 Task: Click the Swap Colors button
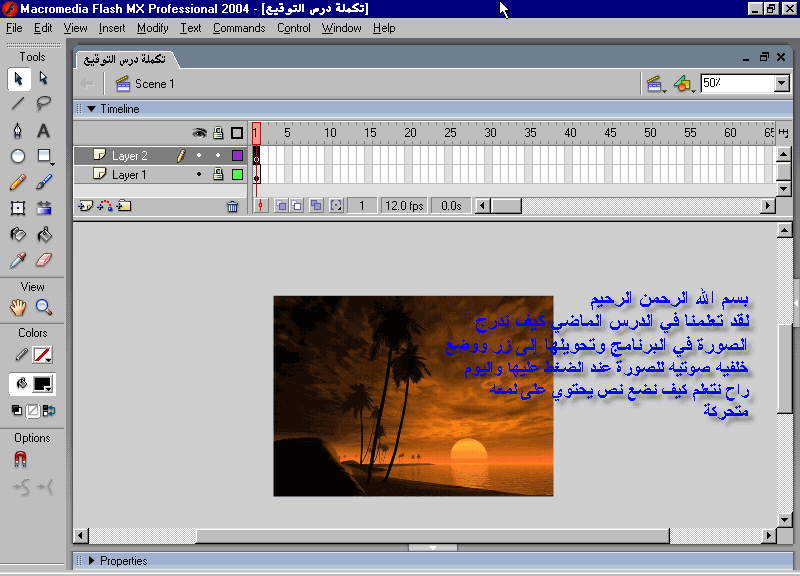[x=49, y=411]
